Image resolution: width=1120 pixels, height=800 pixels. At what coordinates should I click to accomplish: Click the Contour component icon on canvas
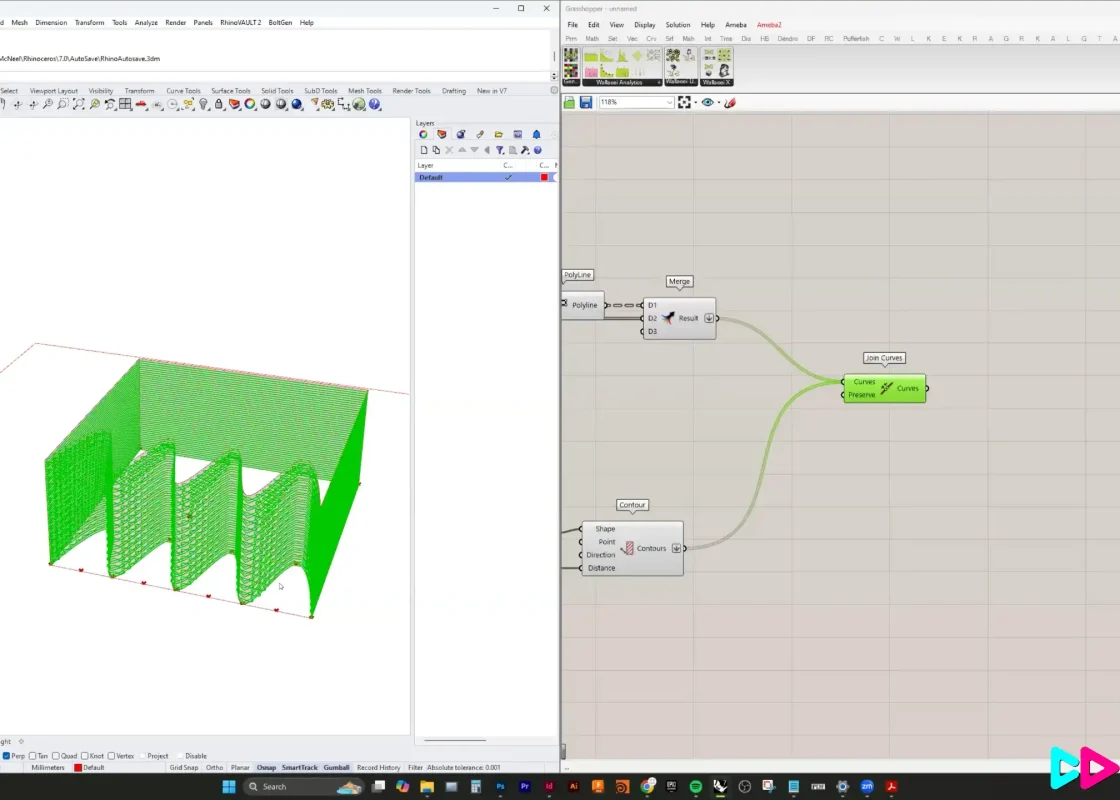pyautogui.click(x=628, y=548)
